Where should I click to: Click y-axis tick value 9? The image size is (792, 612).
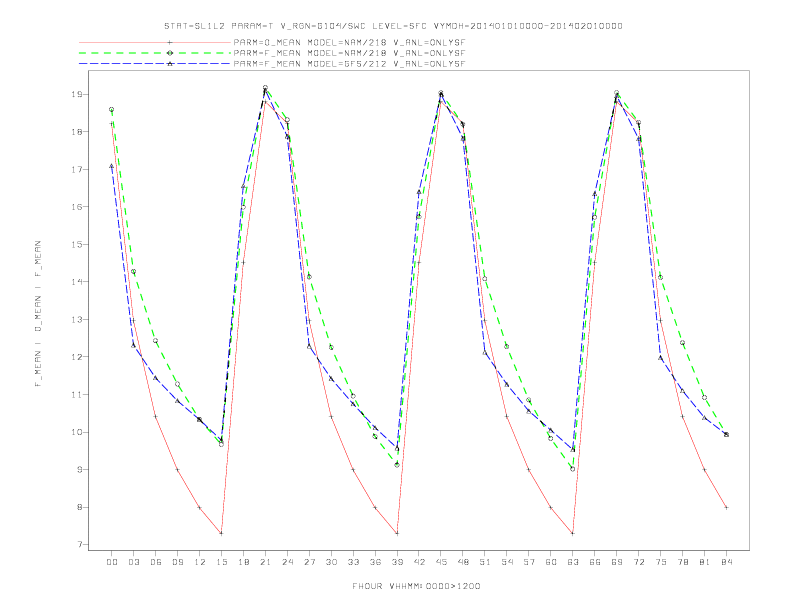[x=81, y=470]
